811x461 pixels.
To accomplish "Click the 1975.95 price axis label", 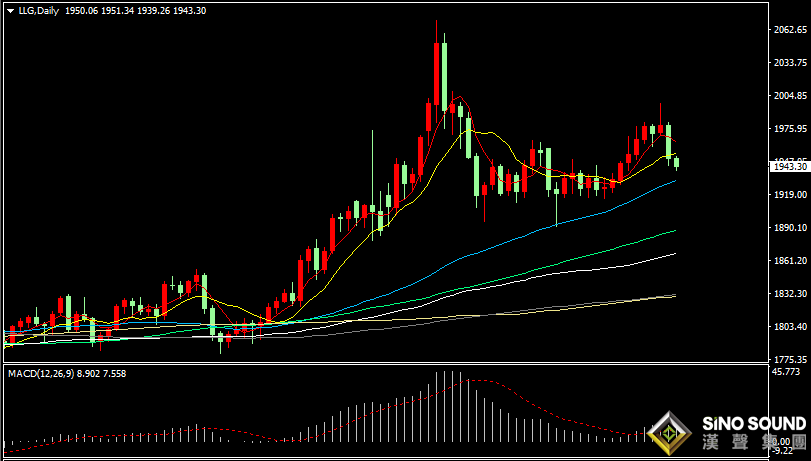I will point(790,128).
